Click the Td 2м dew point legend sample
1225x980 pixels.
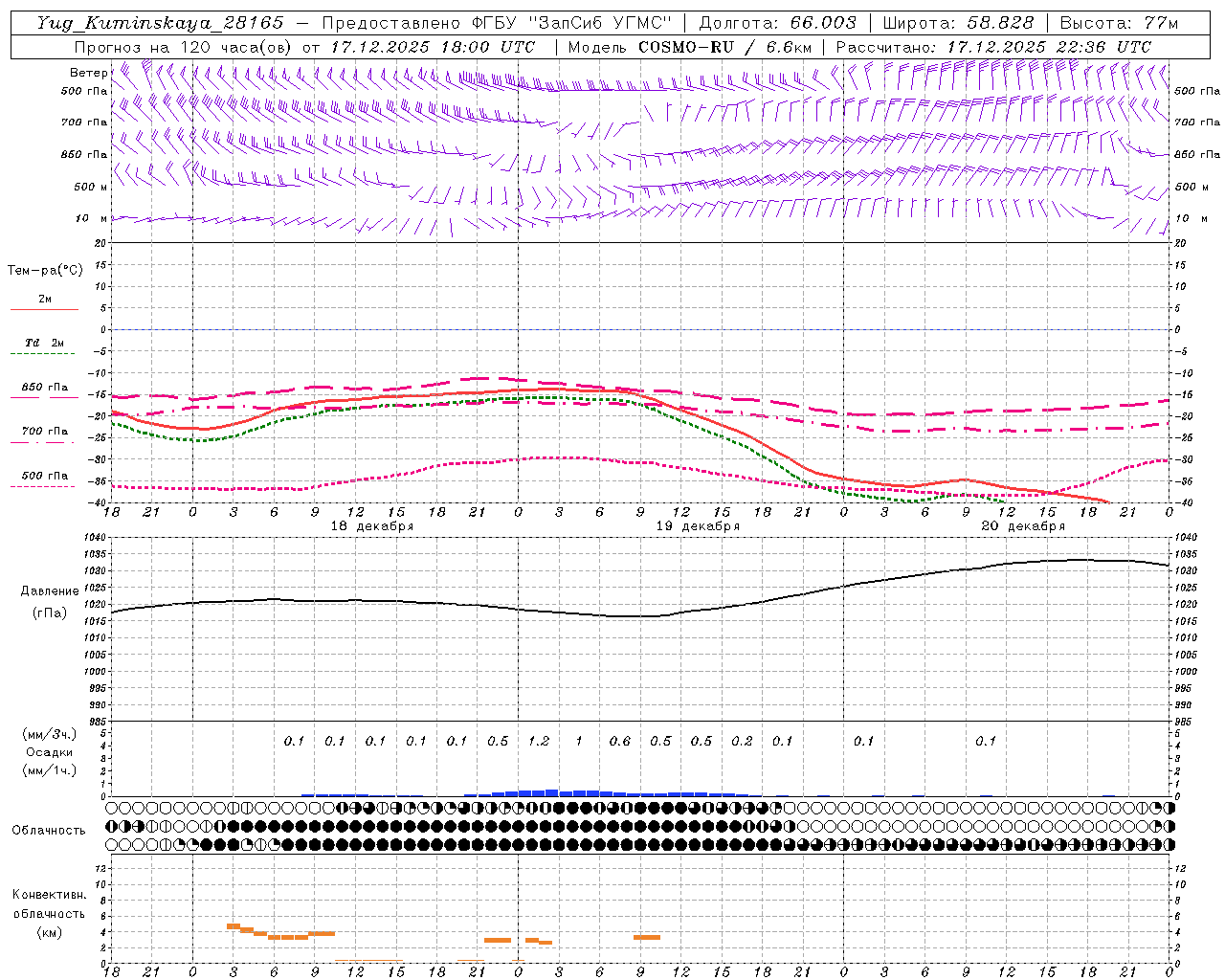[44, 353]
